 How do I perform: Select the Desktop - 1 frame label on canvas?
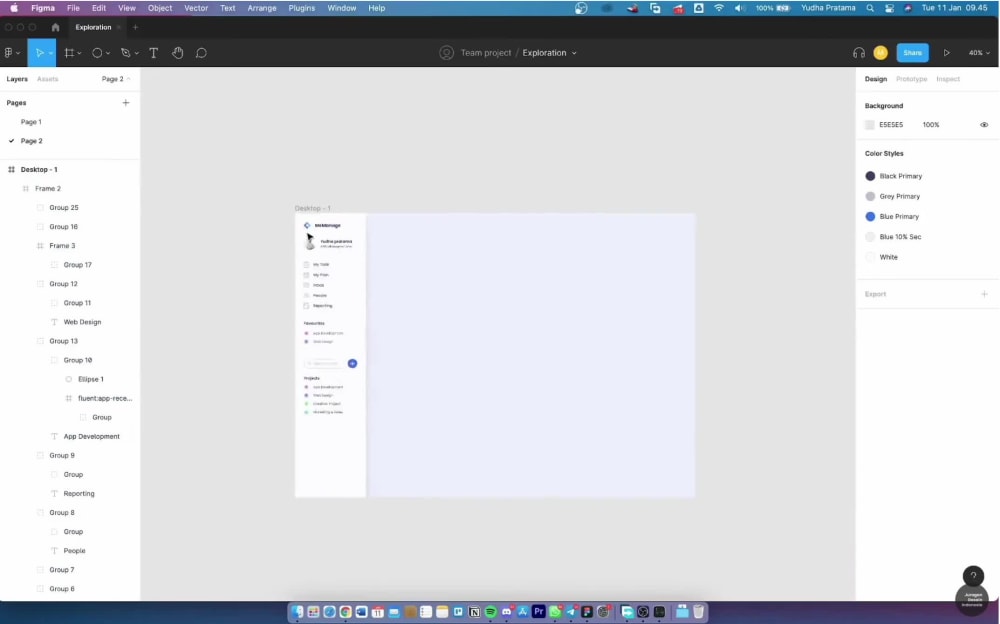tap(312, 209)
